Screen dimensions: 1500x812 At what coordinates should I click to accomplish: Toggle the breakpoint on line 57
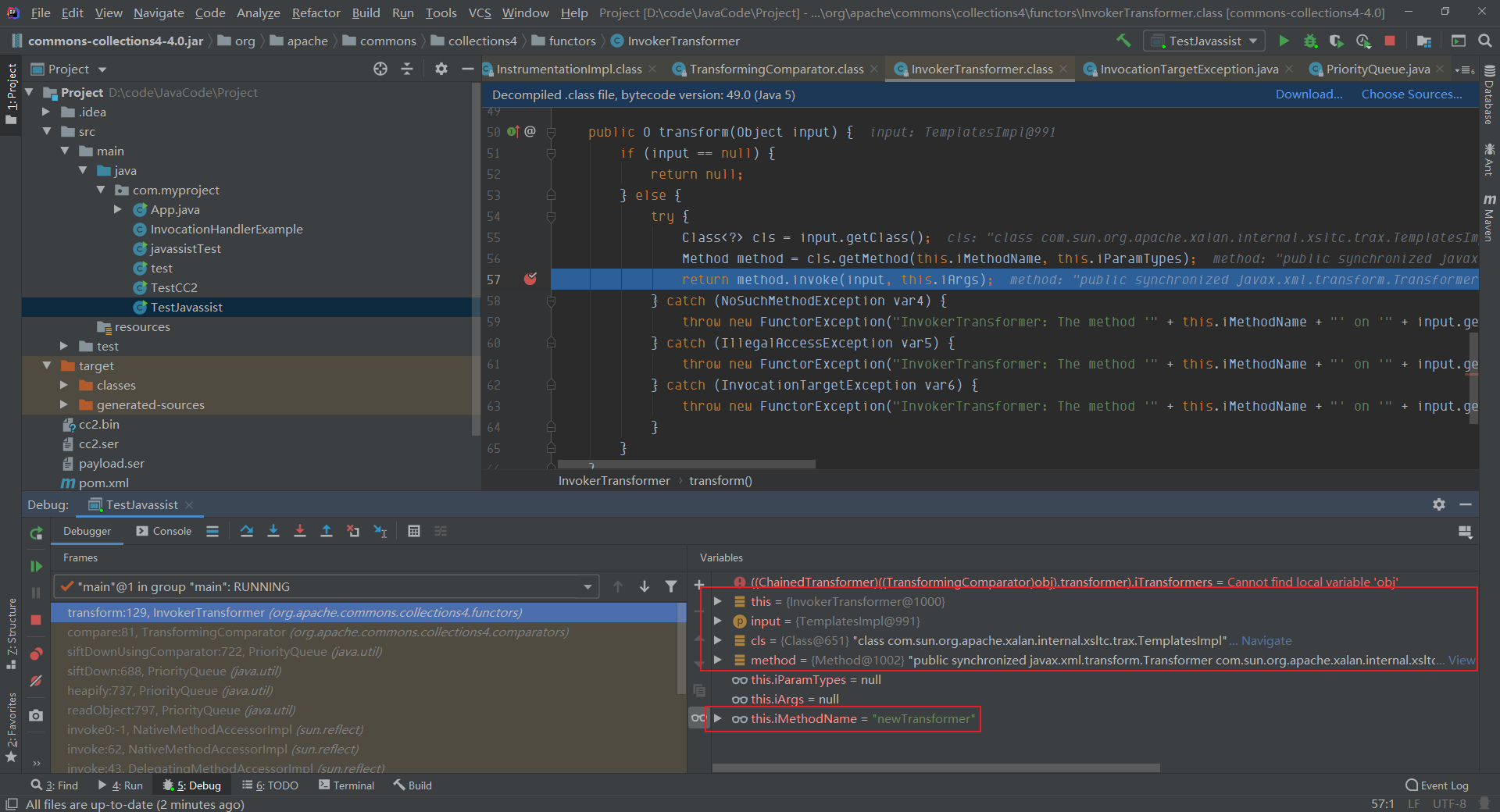[530, 280]
